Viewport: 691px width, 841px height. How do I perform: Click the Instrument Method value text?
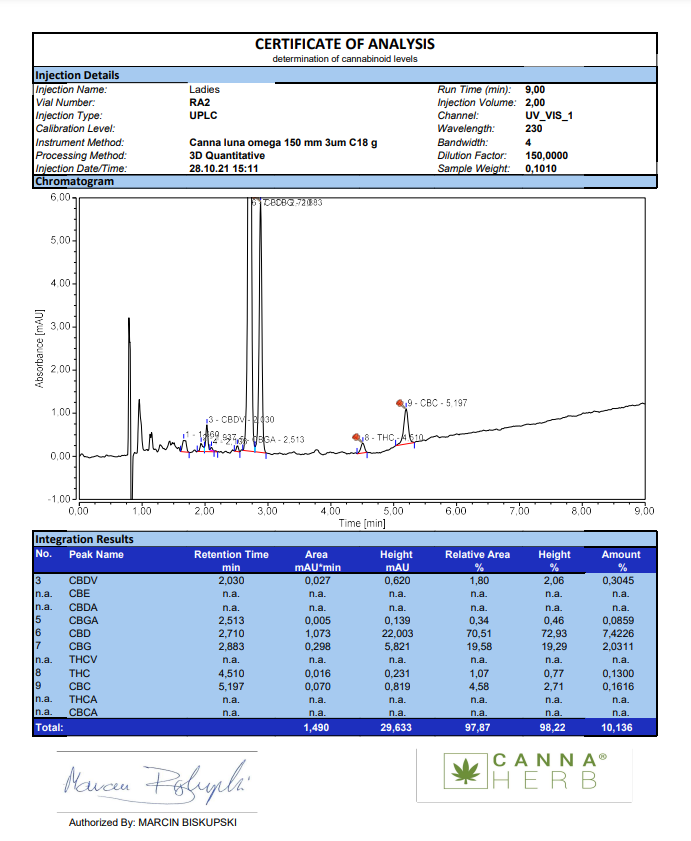tap(283, 143)
